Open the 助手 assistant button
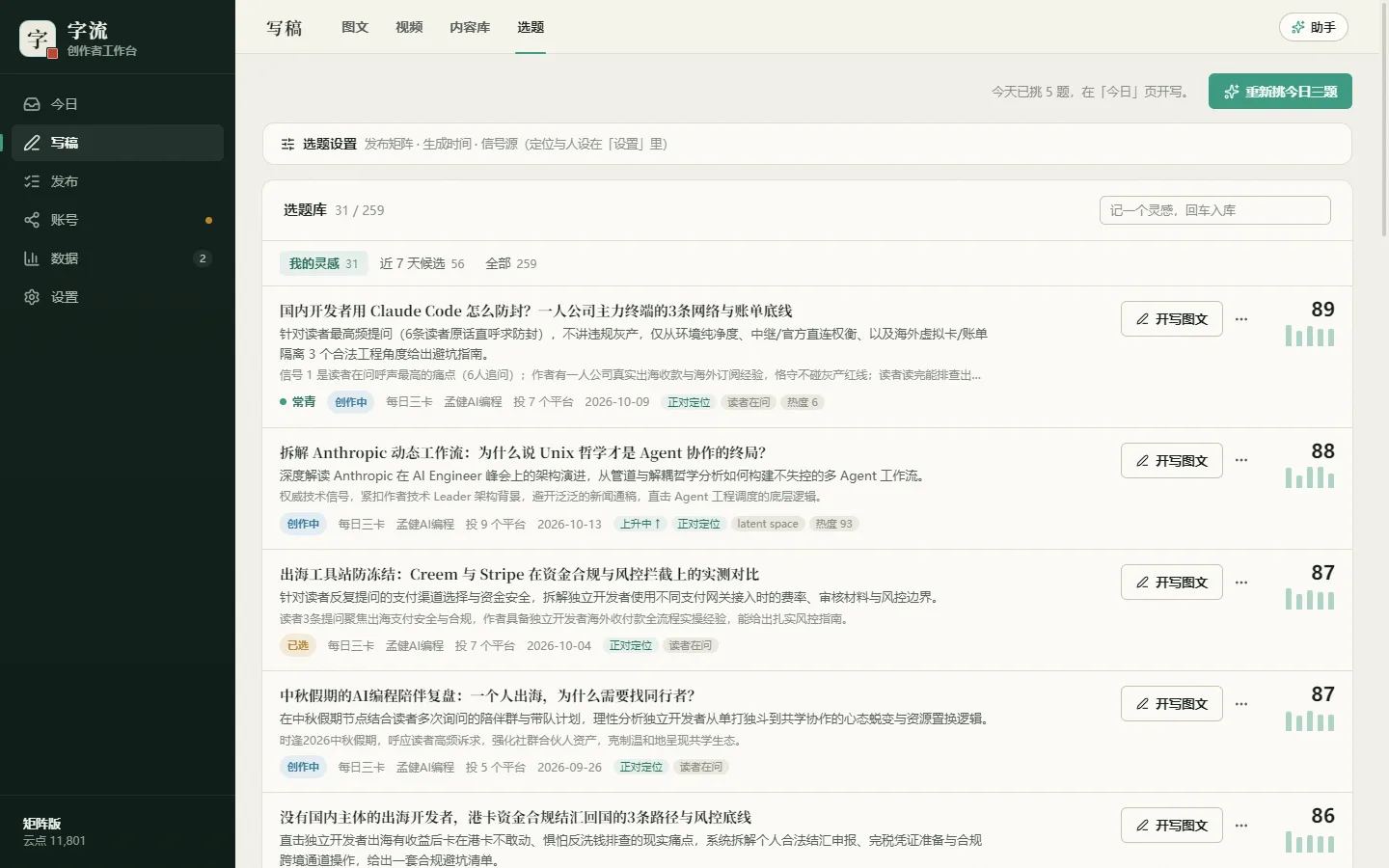The image size is (1389, 868). pos(1314,27)
